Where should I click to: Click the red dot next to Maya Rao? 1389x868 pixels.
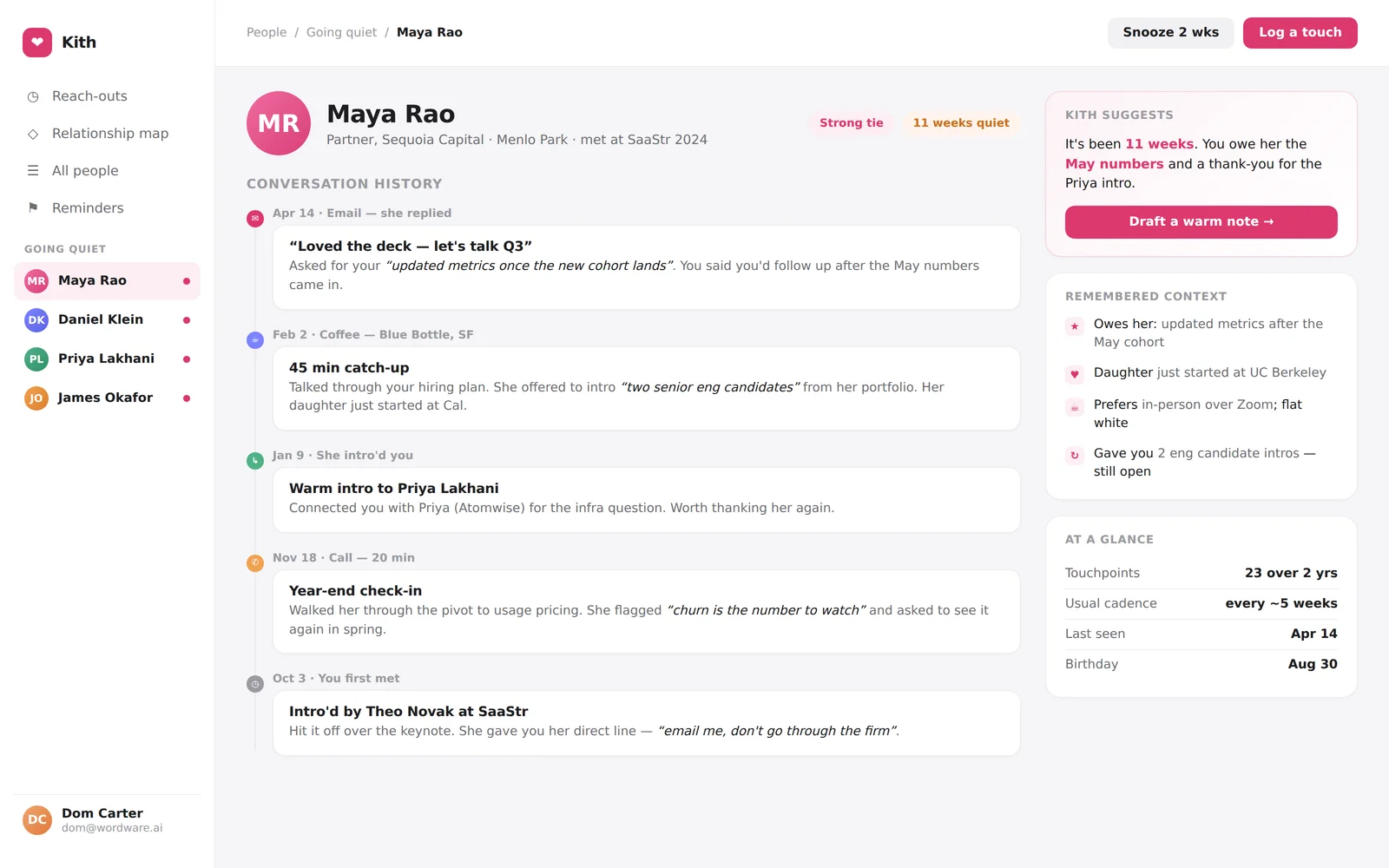click(187, 281)
